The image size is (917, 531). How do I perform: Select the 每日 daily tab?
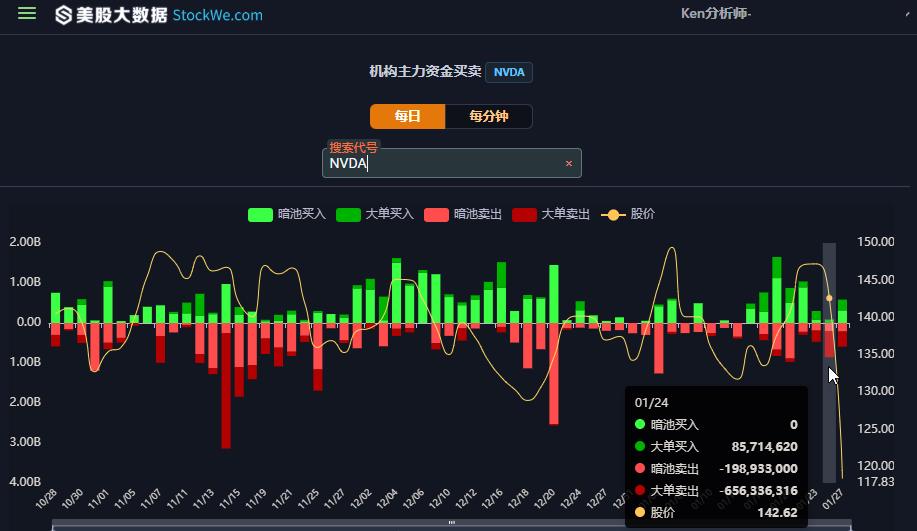point(408,116)
